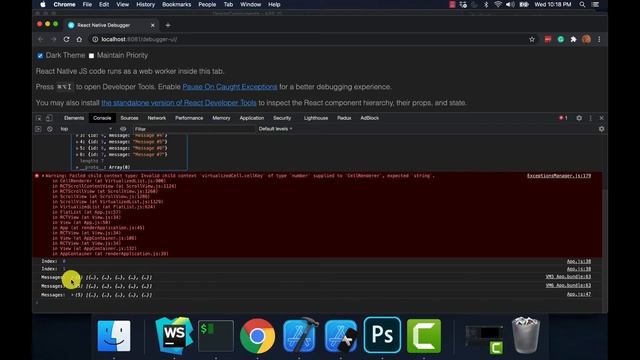This screenshot has height=360, width=640.
Task: Open the DevTools three-dot customize menu
Action: pyautogui.click(x=590, y=118)
